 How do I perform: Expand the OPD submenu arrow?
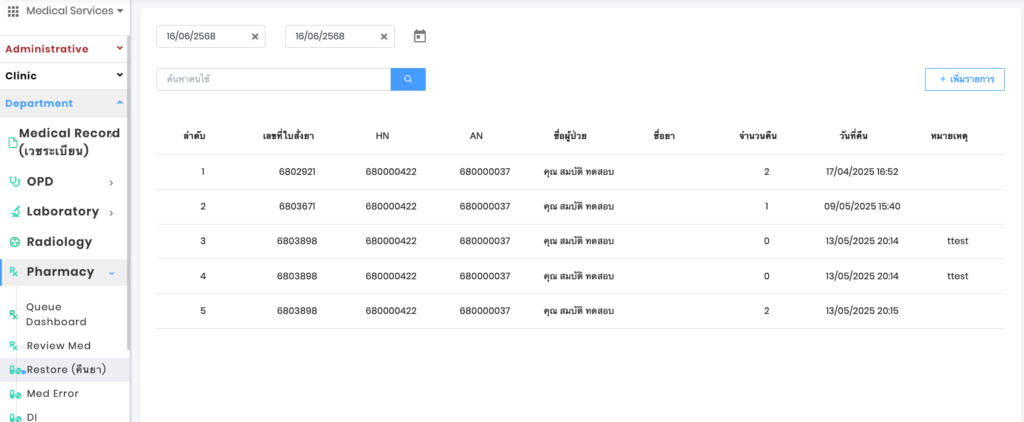(111, 182)
